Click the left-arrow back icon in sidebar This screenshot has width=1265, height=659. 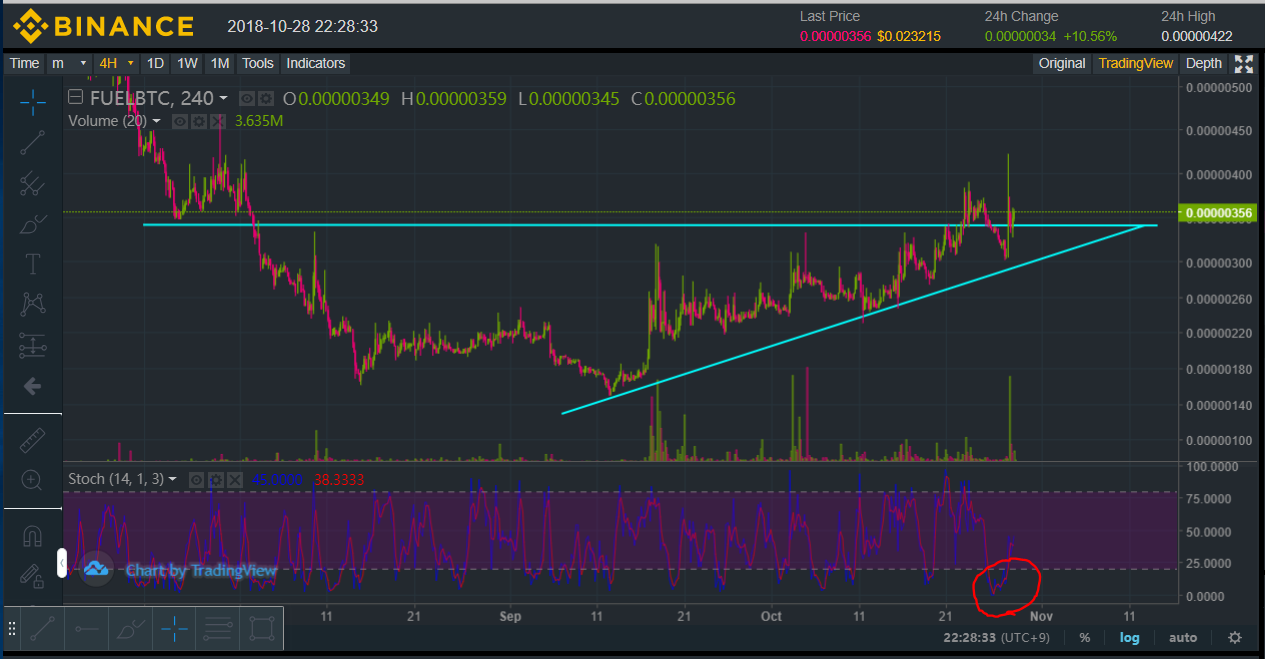pos(32,386)
